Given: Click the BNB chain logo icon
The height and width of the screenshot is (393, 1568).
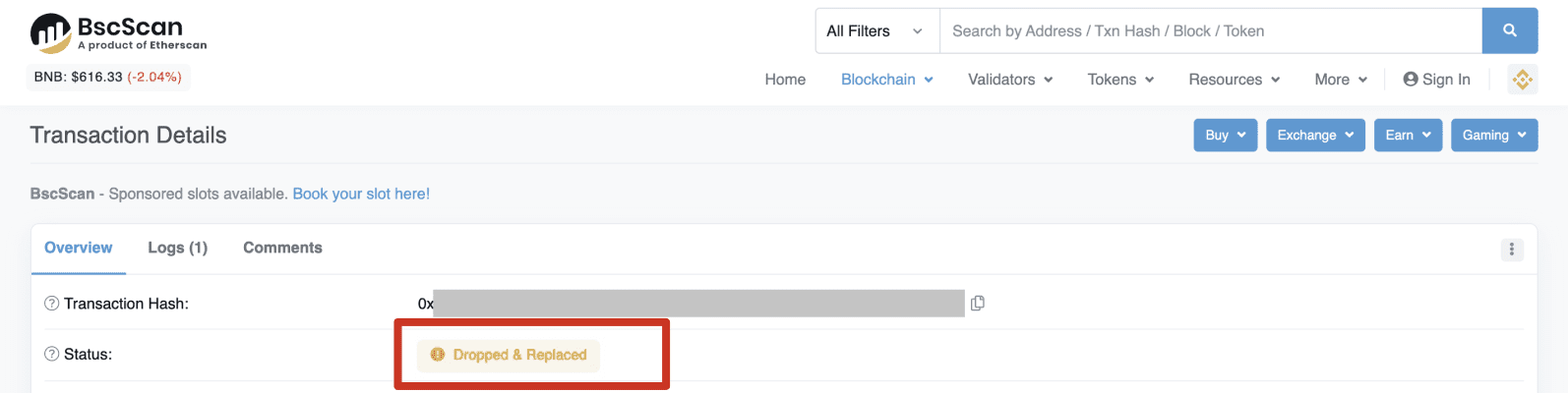Looking at the screenshot, I should pyautogui.click(x=1522, y=80).
